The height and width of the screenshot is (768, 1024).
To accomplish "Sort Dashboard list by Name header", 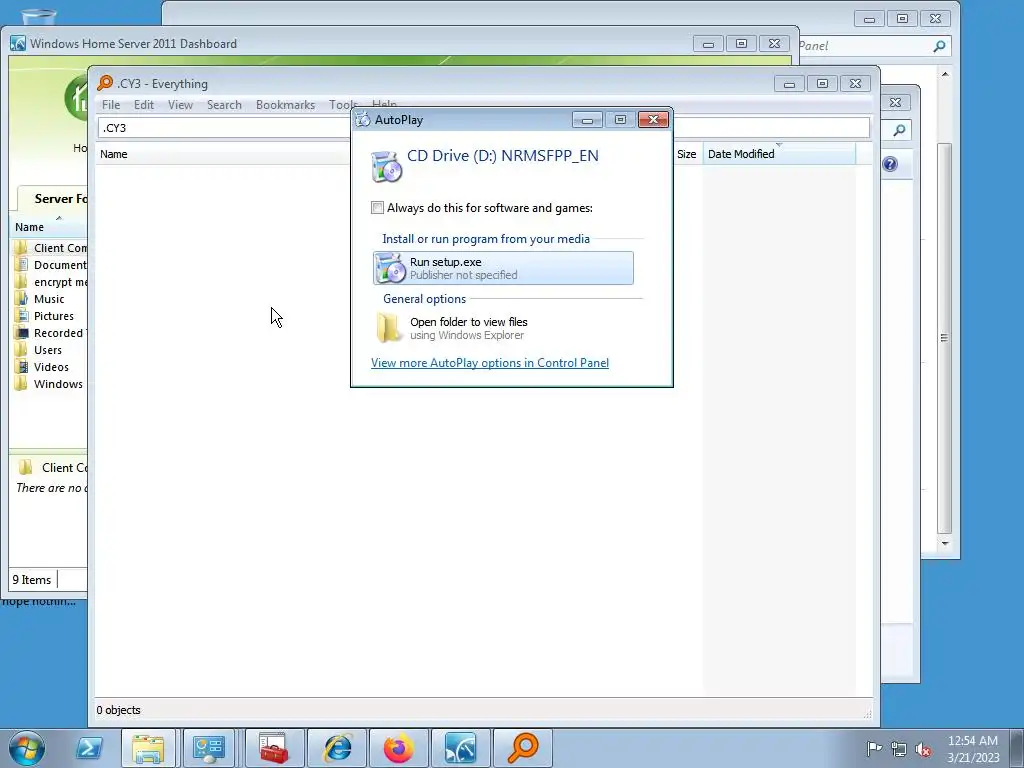I will (29, 227).
